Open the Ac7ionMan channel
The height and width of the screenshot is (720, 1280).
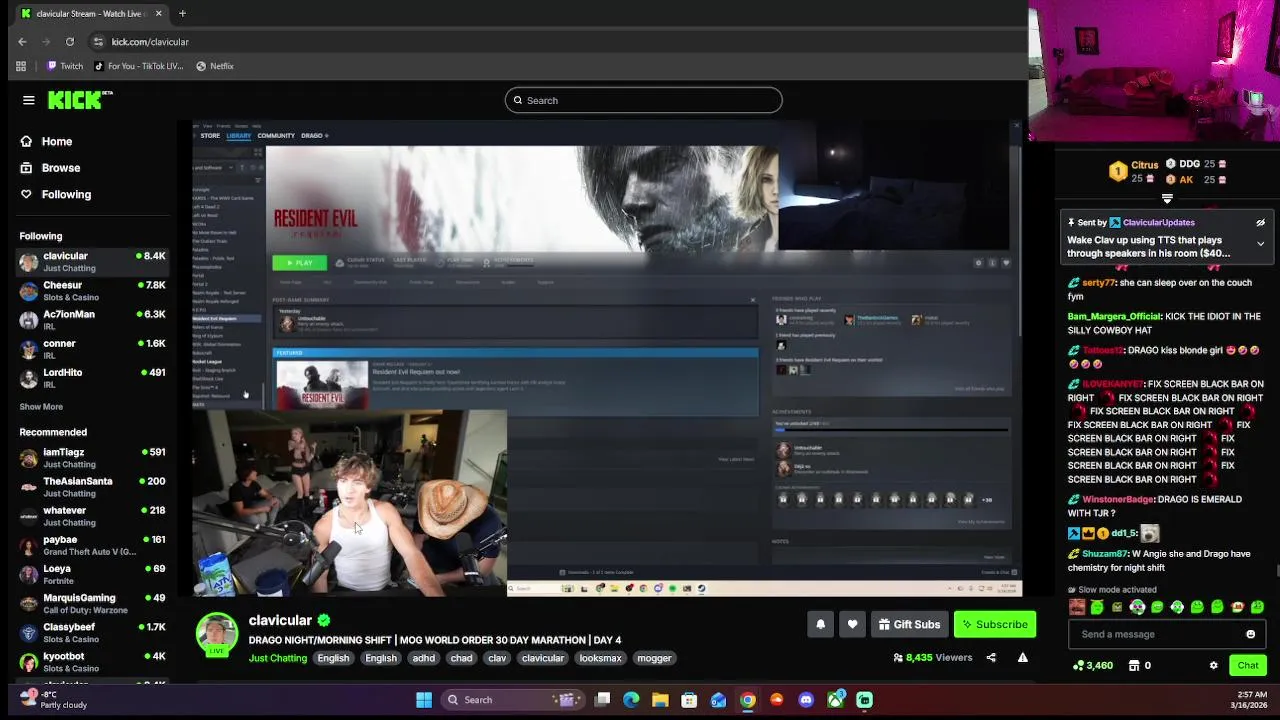92,320
